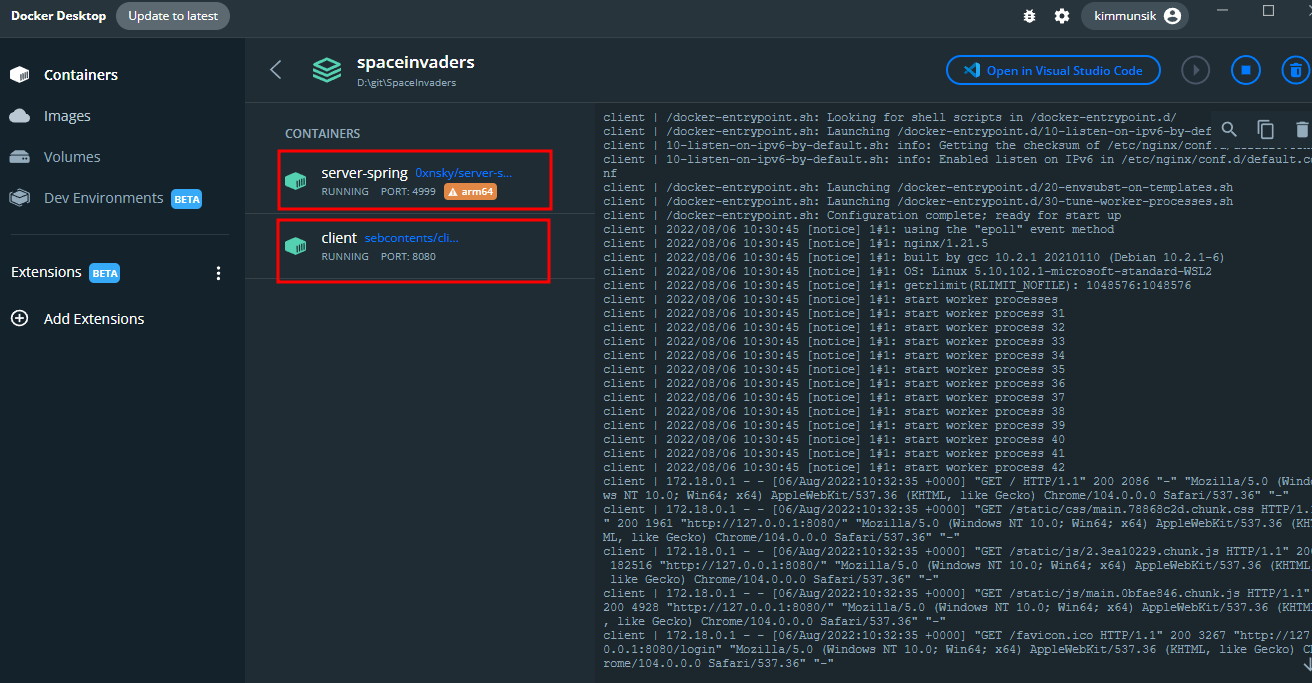Click the server-spring container icon

[x=295, y=181]
